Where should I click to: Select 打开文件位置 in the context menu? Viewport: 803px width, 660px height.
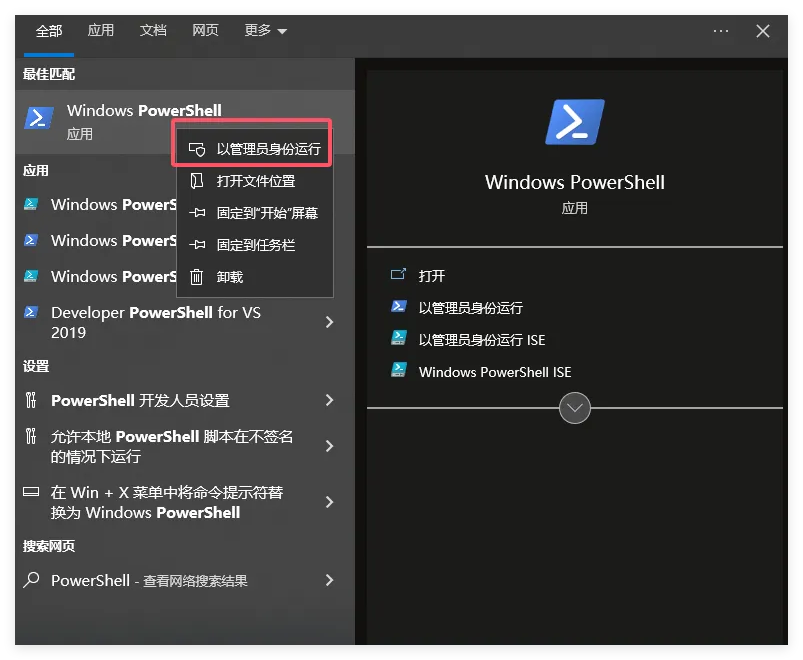pyautogui.click(x=255, y=181)
